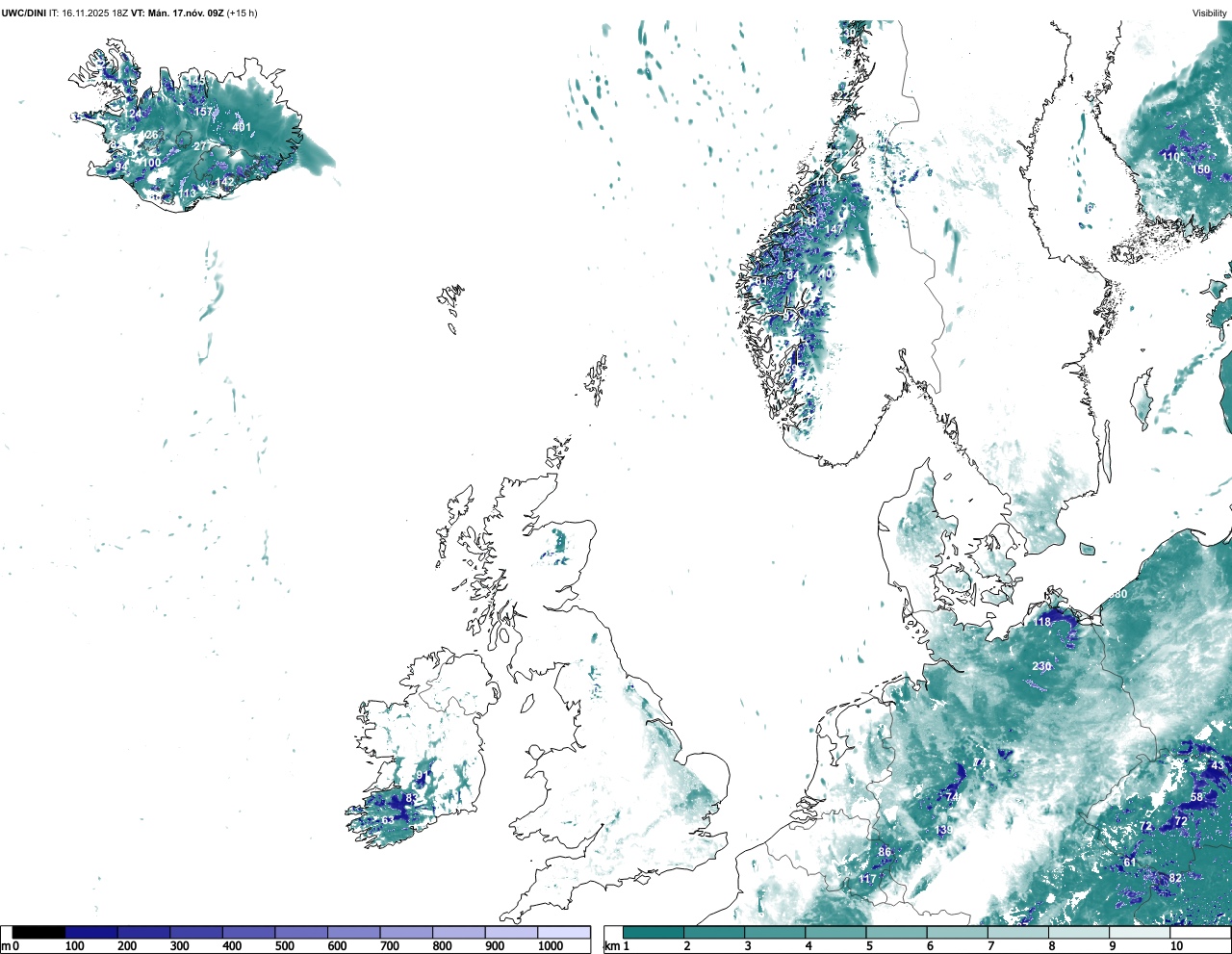
Task: Click the 'km' unit label of legend
Action: click(x=611, y=946)
